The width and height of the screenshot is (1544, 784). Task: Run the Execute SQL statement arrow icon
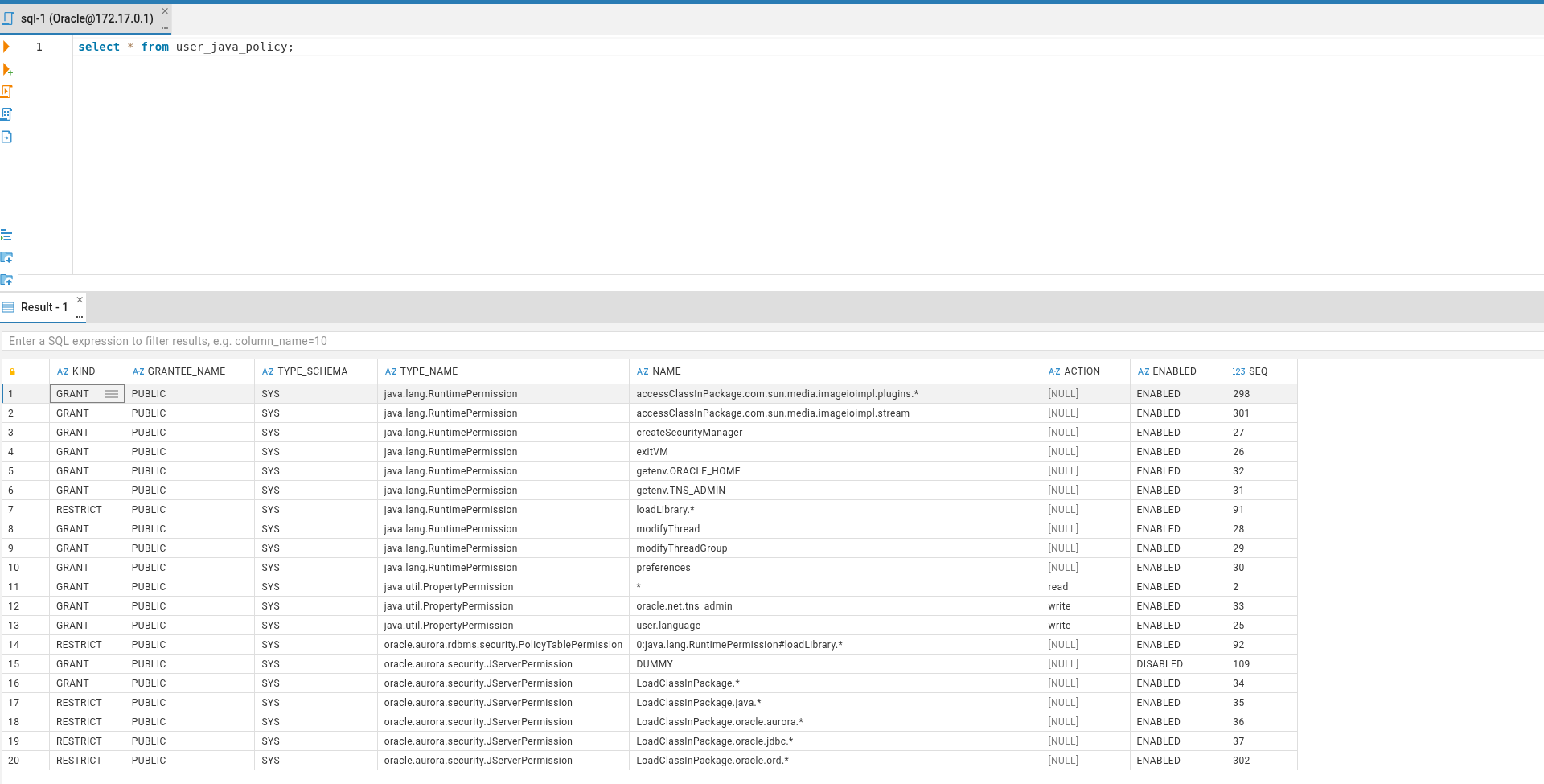[x=6, y=47]
